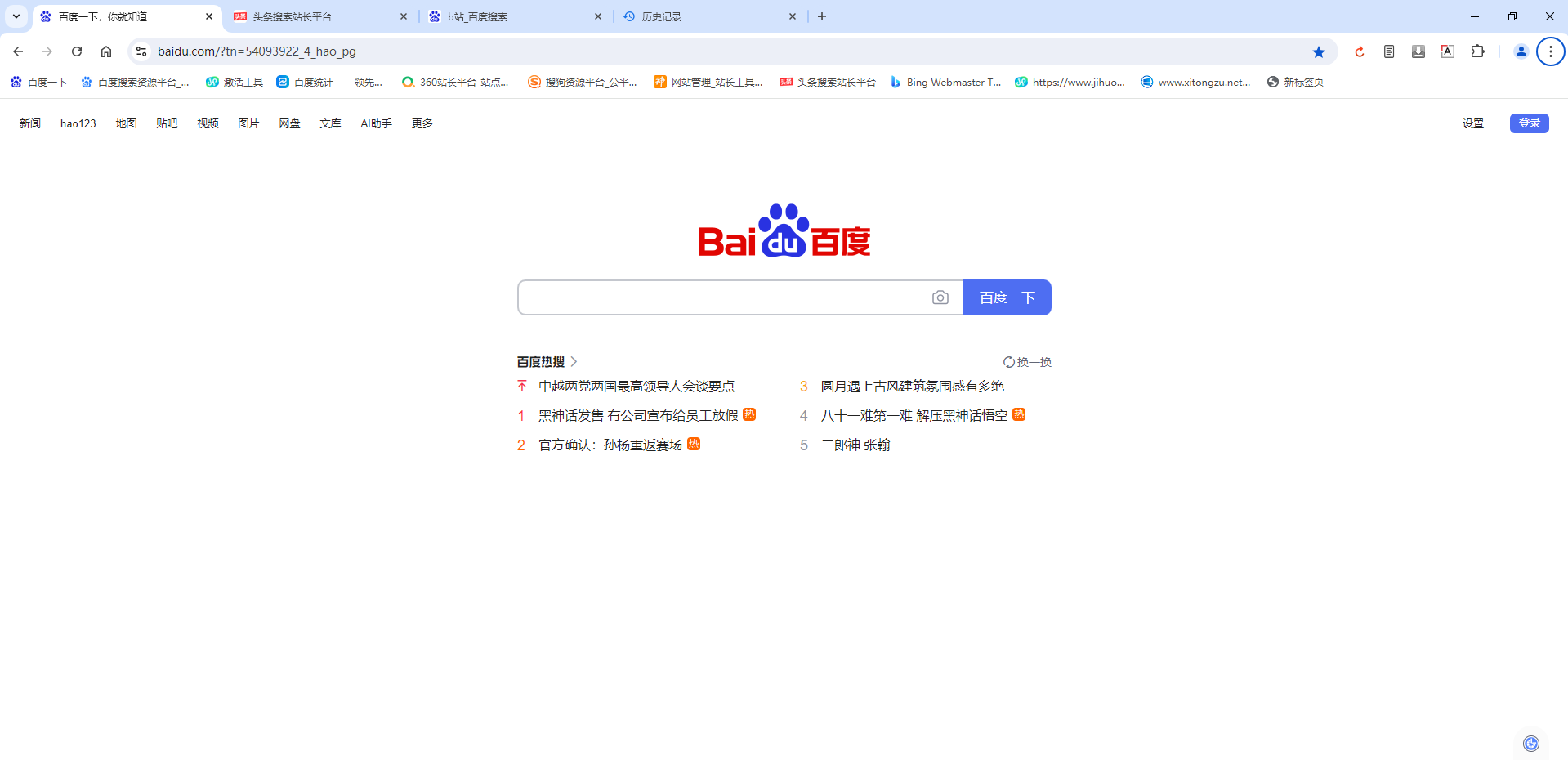Go to the browser home page
The image size is (1568, 760).
[x=106, y=51]
